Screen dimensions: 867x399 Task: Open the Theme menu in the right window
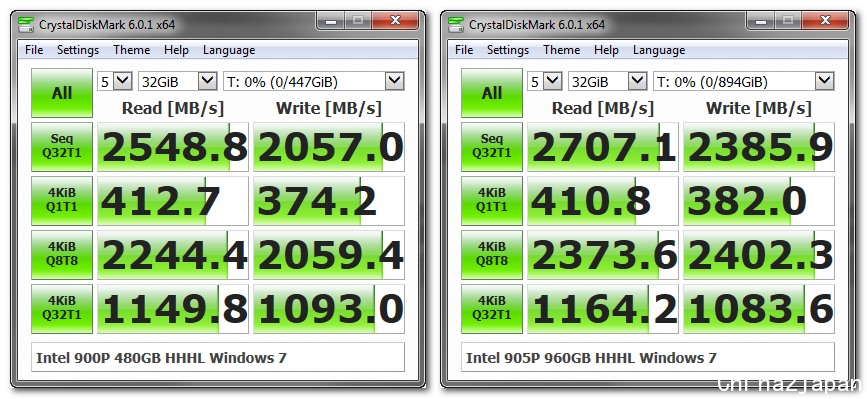pyautogui.click(x=562, y=50)
